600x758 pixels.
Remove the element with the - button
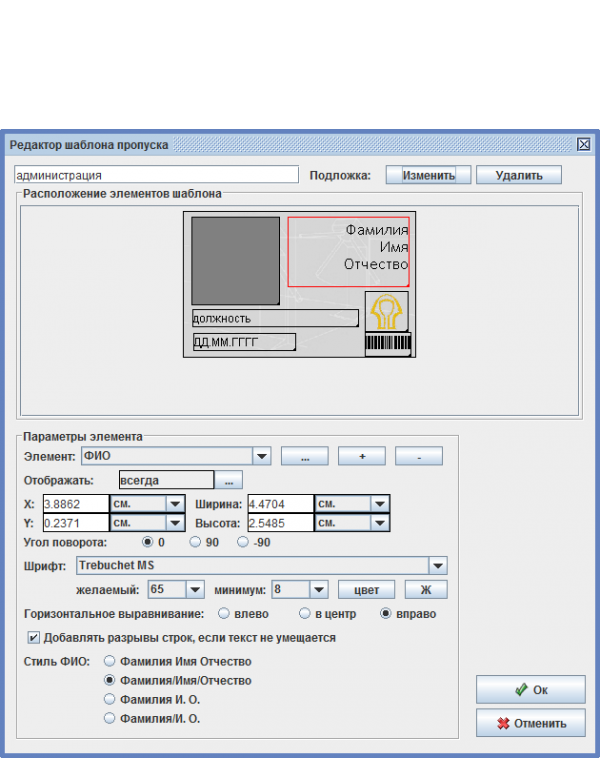click(419, 456)
